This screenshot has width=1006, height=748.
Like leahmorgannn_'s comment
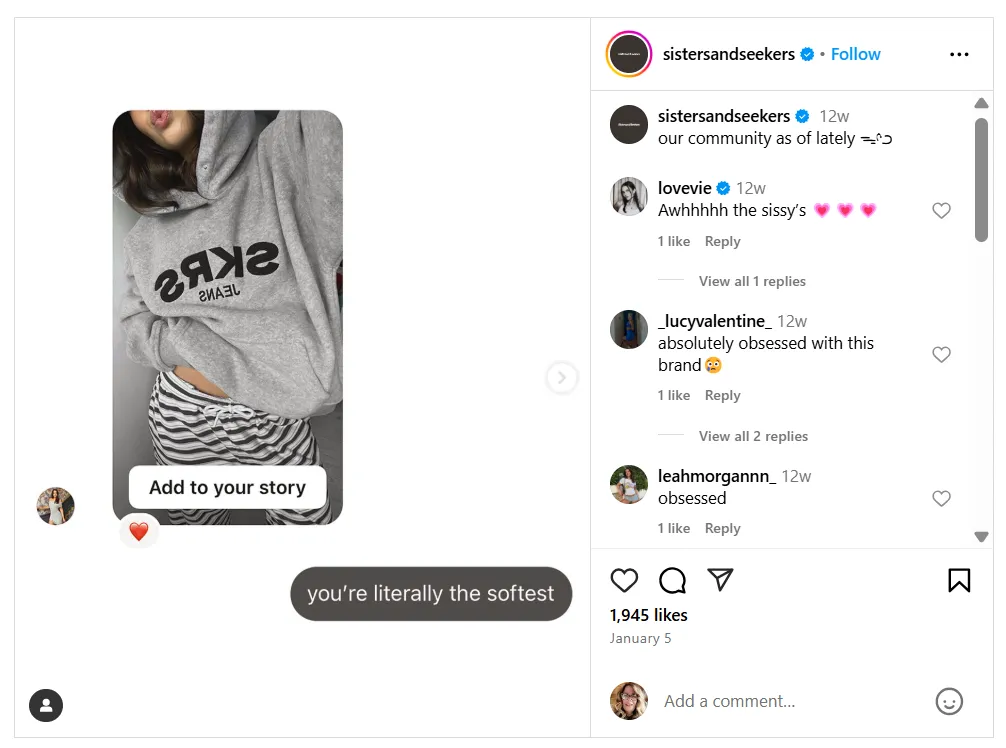[x=941, y=498]
